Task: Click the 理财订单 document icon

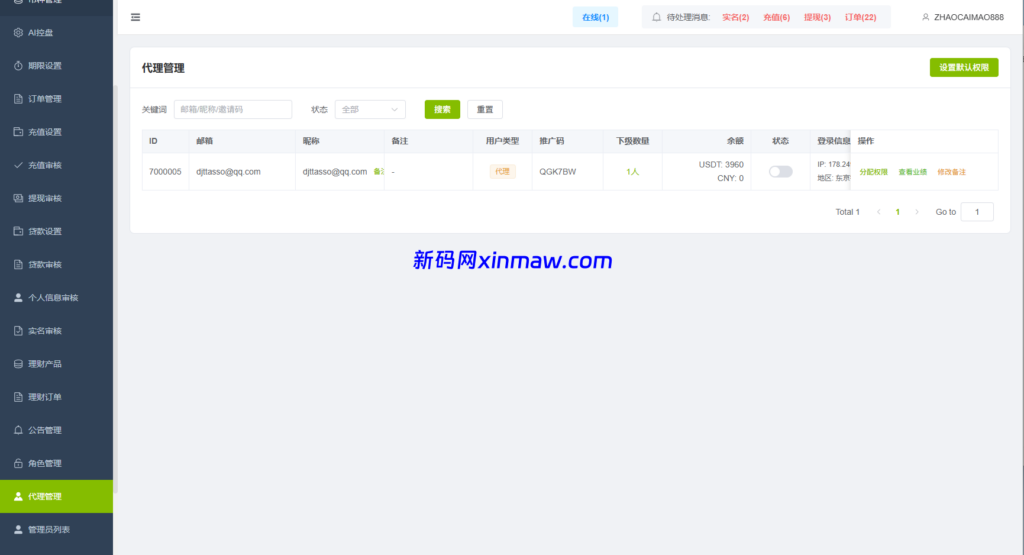Action: point(18,397)
